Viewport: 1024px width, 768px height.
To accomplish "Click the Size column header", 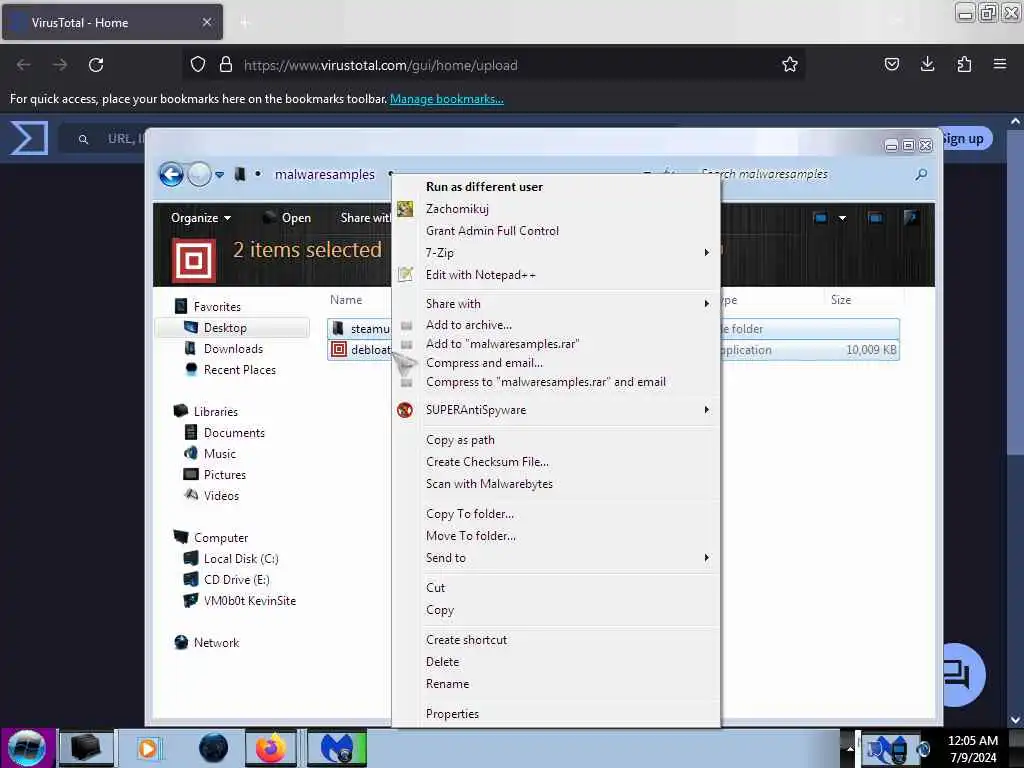I will coord(840,300).
